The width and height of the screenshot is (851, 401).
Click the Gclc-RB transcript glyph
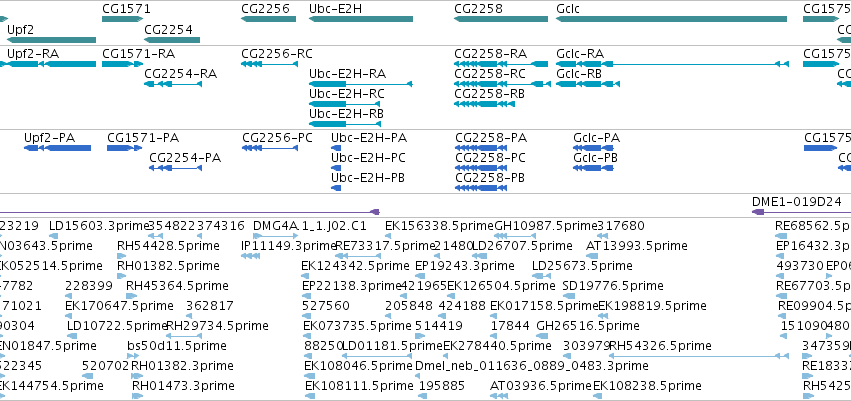point(588,84)
